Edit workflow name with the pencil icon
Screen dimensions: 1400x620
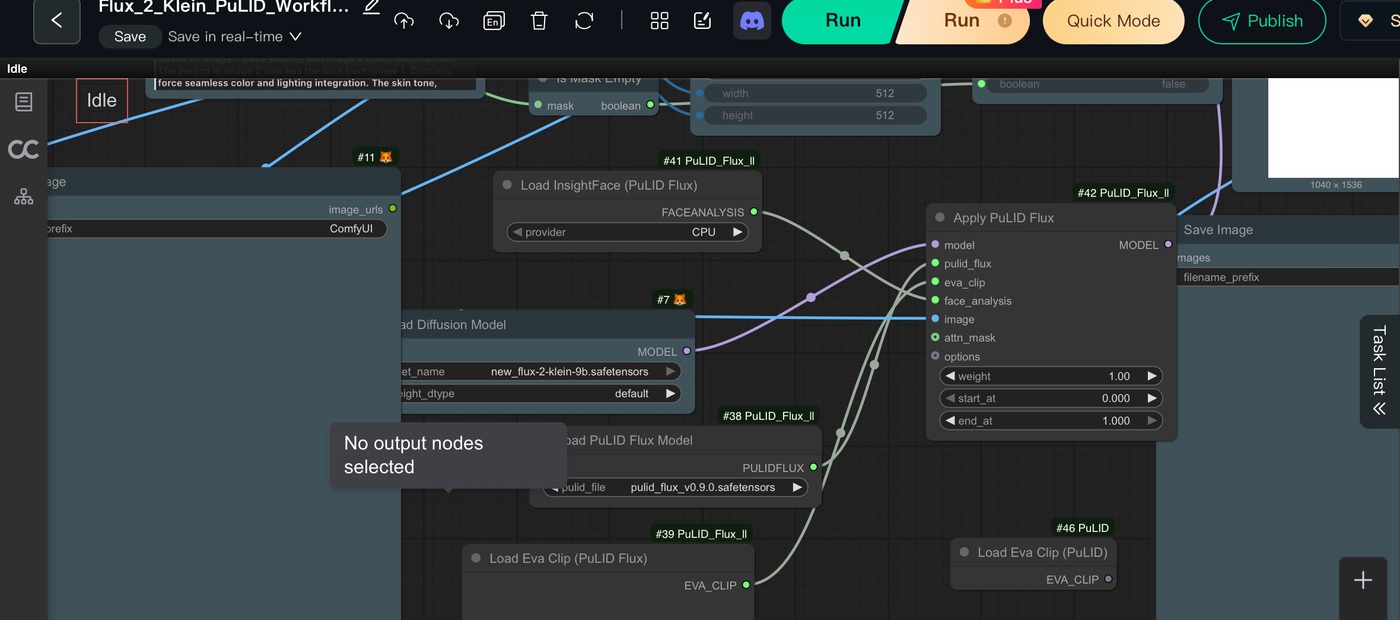(x=371, y=6)
